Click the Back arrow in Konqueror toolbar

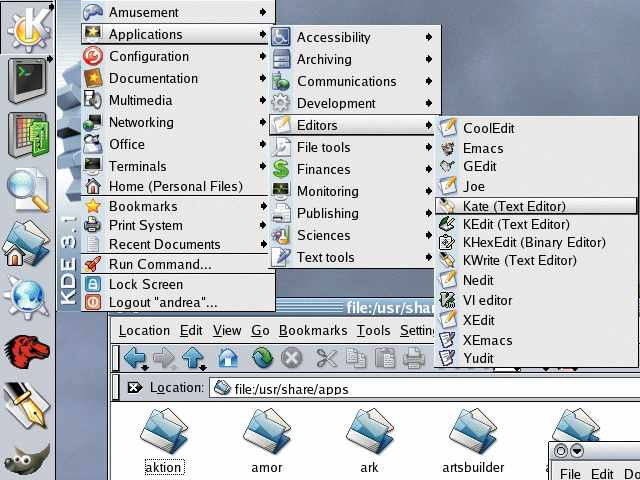pos(135,358)
